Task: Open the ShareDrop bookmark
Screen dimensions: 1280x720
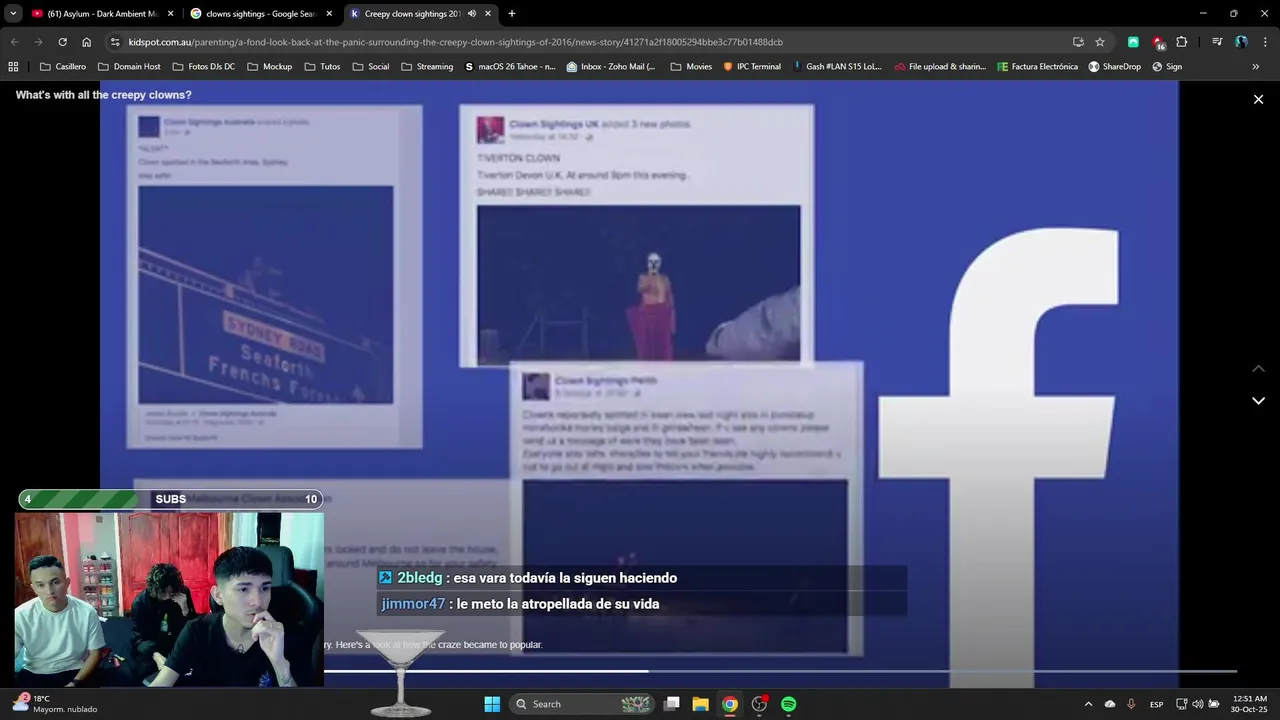Action: click(x=1114, y=67)
